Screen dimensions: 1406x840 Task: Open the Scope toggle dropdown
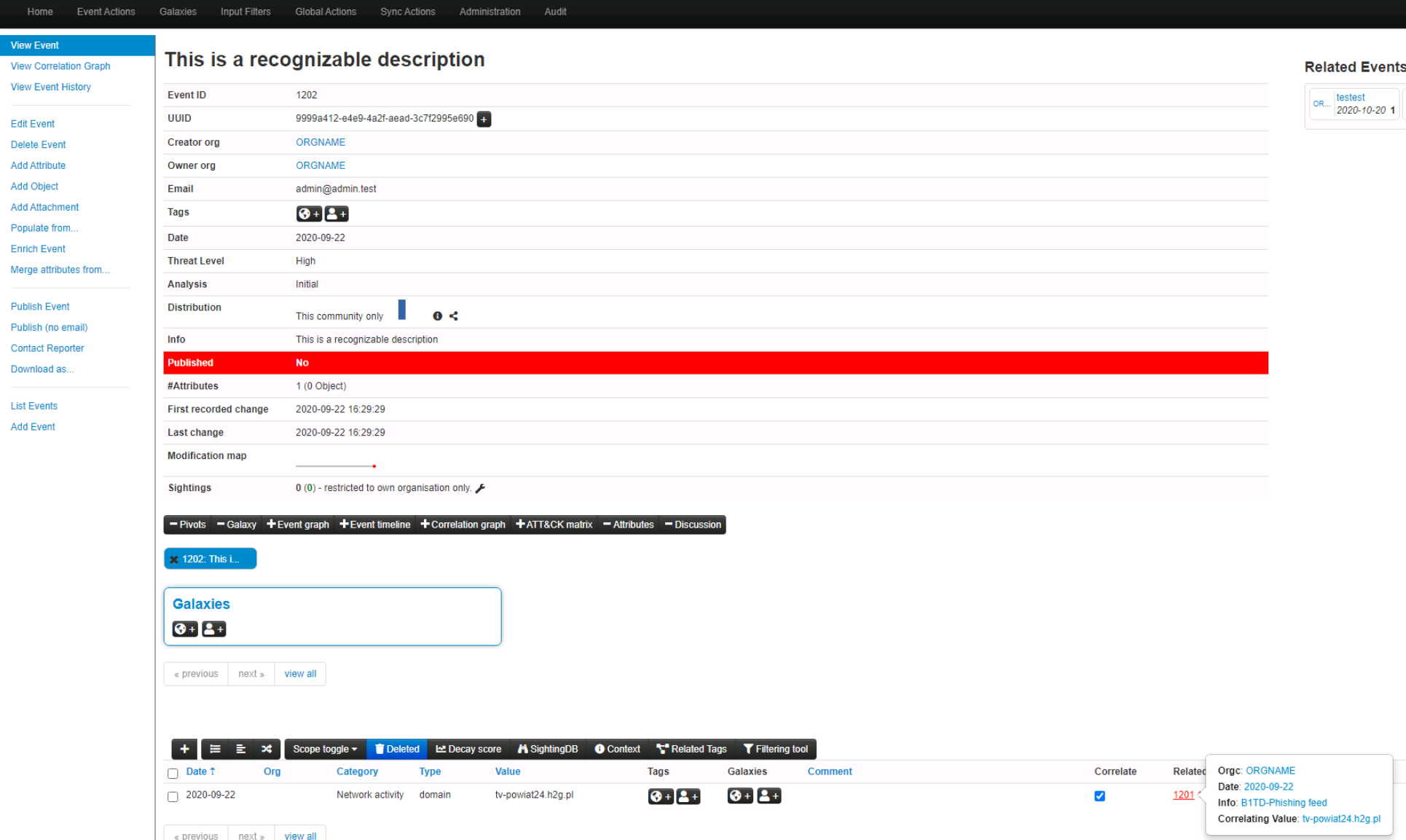325,749
